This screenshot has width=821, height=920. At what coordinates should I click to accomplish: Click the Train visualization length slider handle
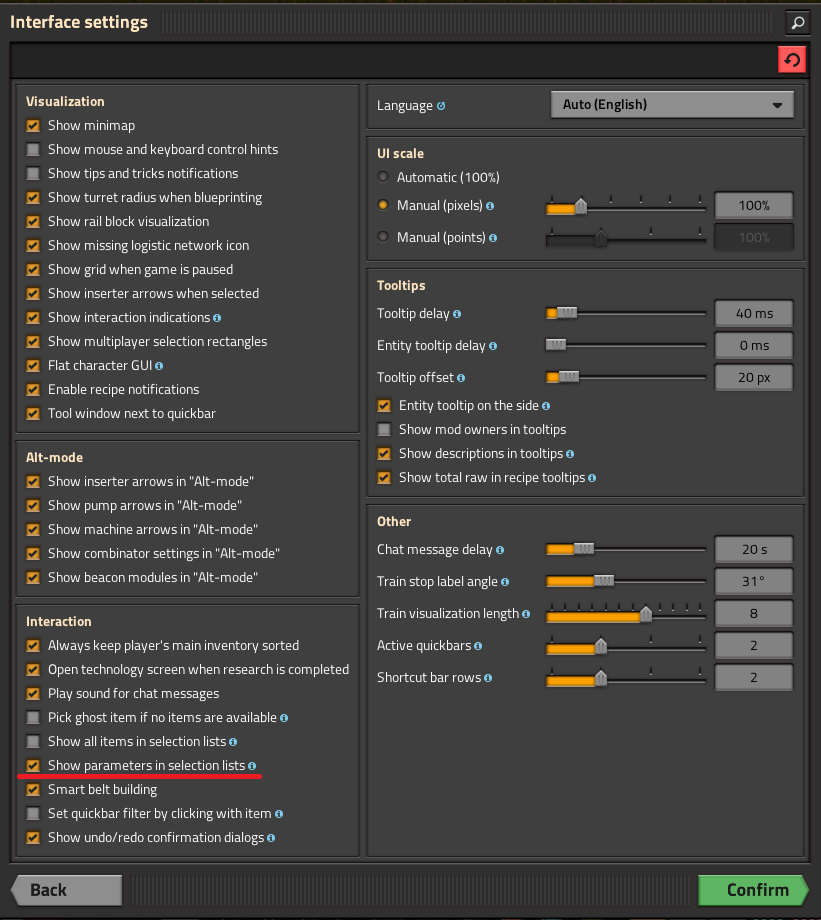pyautogui.click(x=646, y=614)
